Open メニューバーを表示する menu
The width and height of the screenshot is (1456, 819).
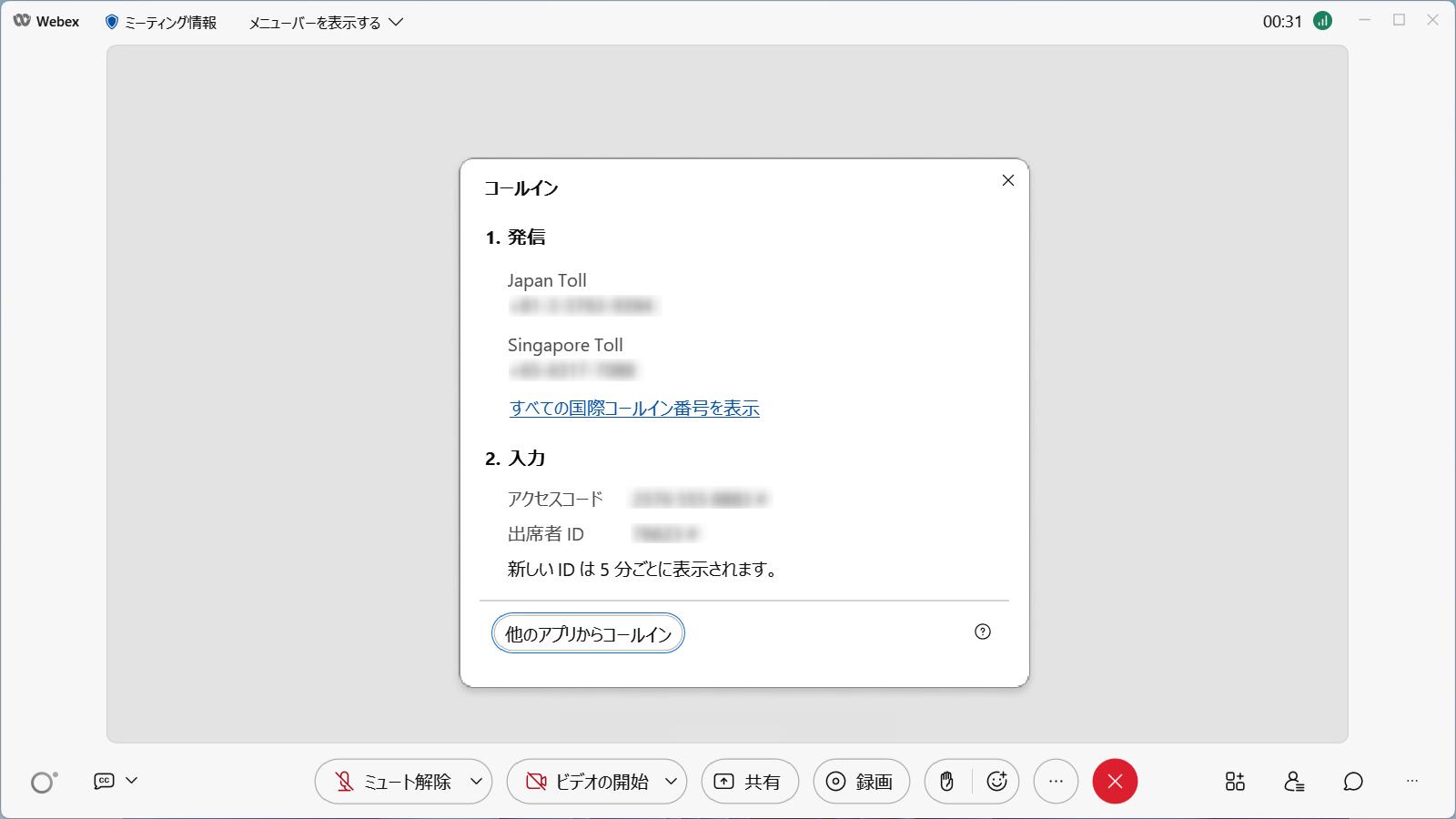tap(318, 21)
